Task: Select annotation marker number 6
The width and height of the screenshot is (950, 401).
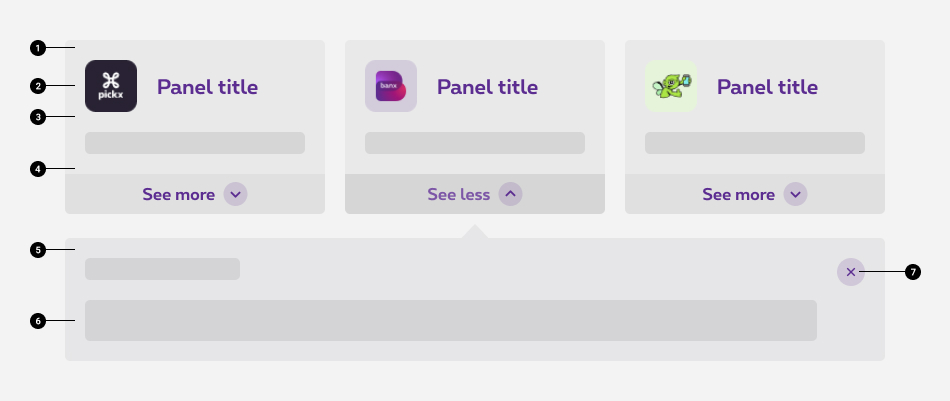Action: (x=38, y=321)
